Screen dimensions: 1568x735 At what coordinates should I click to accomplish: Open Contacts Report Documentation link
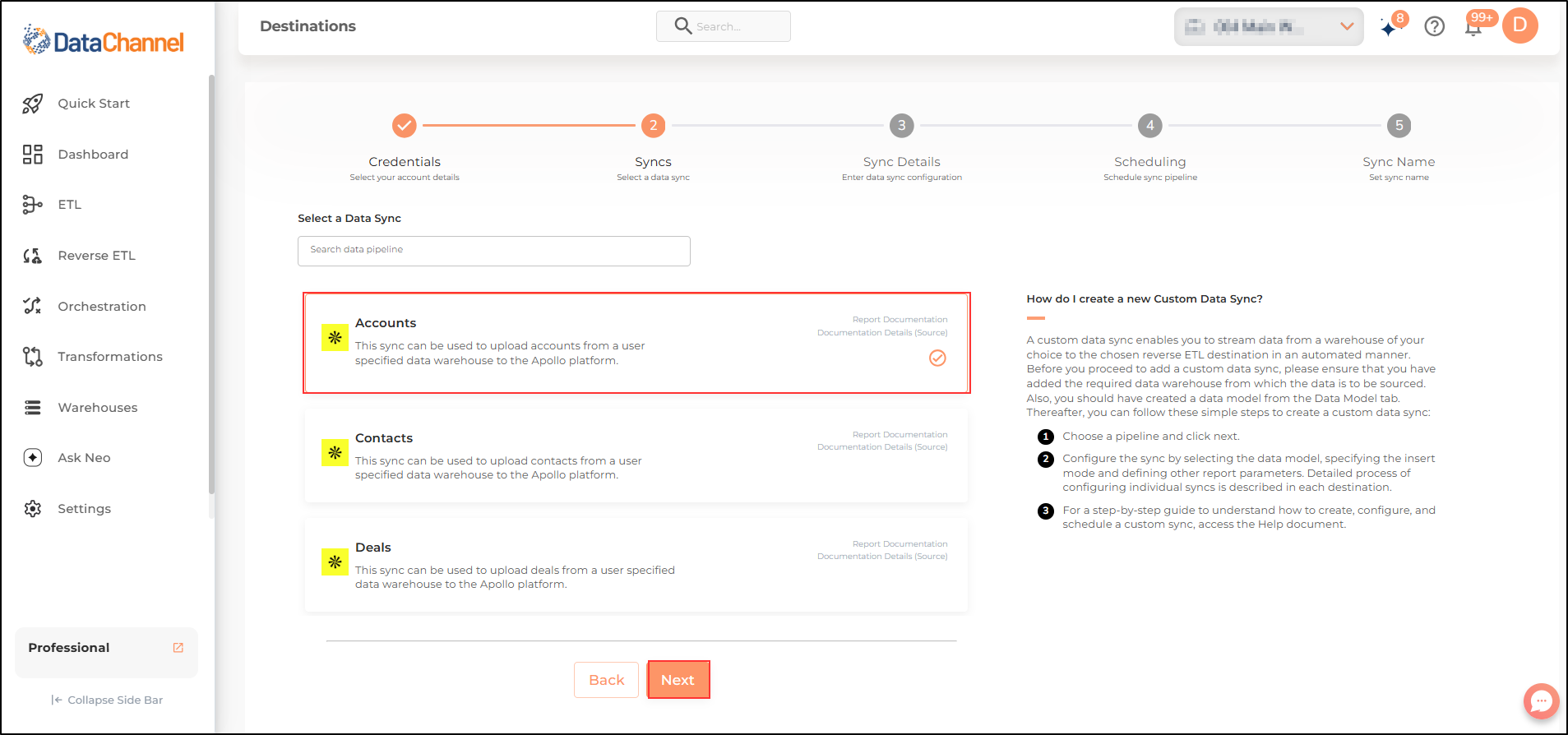[900, 435]
